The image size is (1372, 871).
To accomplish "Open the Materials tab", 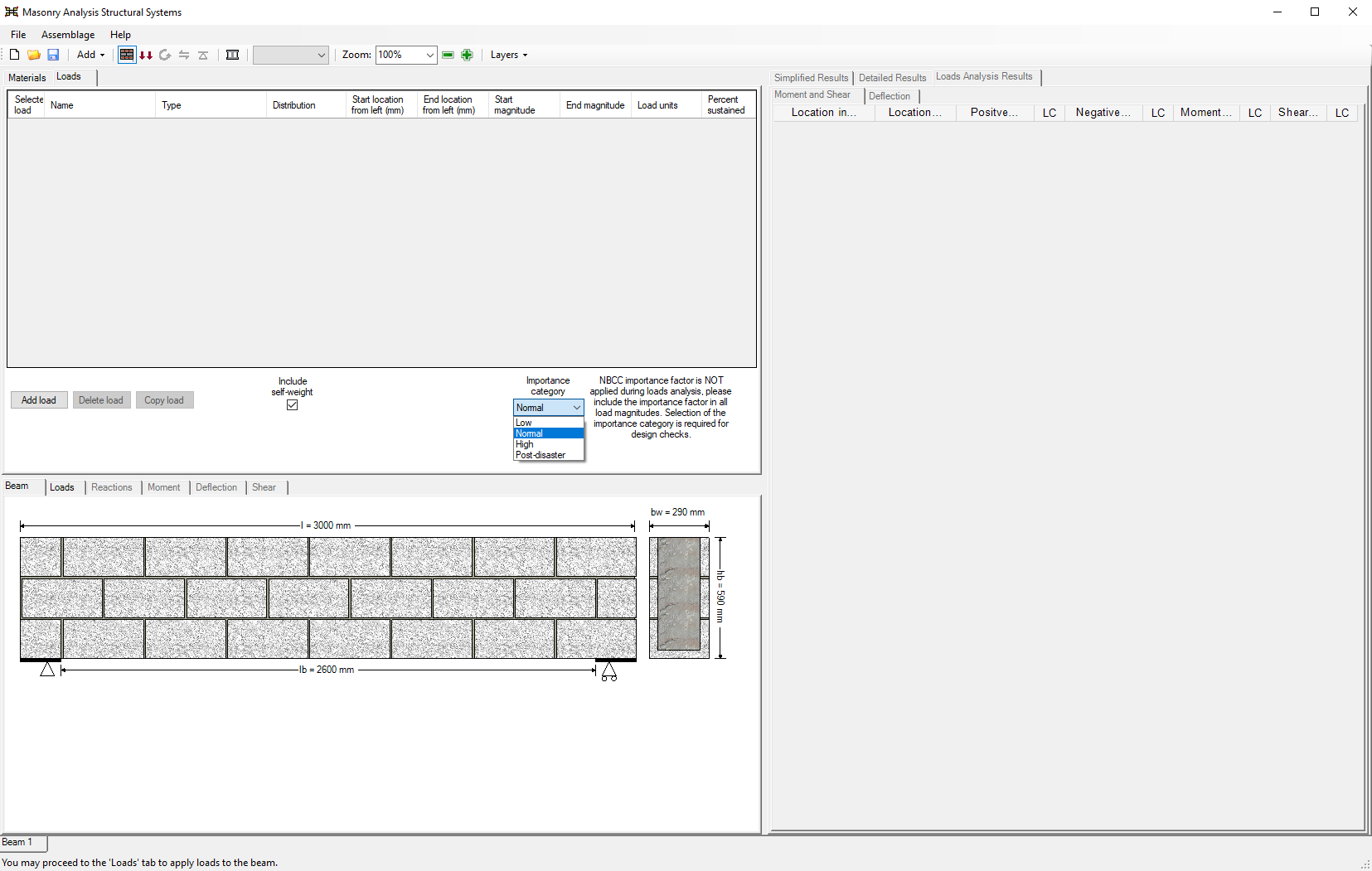I will [x=27, y=78].
